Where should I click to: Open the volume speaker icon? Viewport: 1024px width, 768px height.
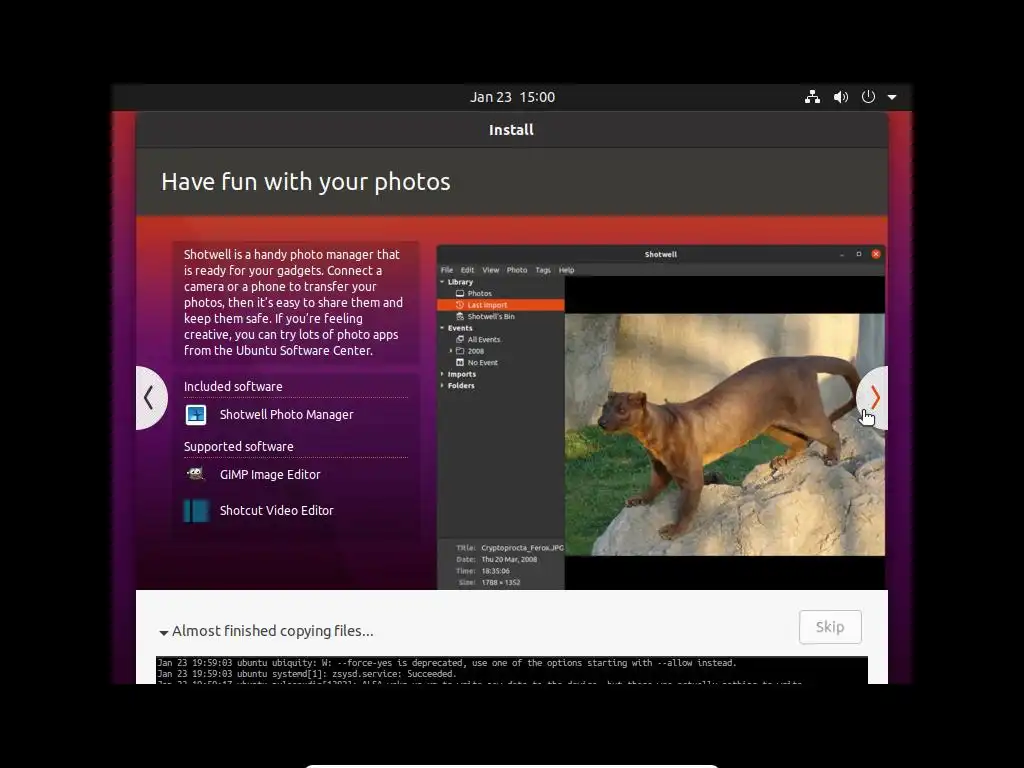840,97
